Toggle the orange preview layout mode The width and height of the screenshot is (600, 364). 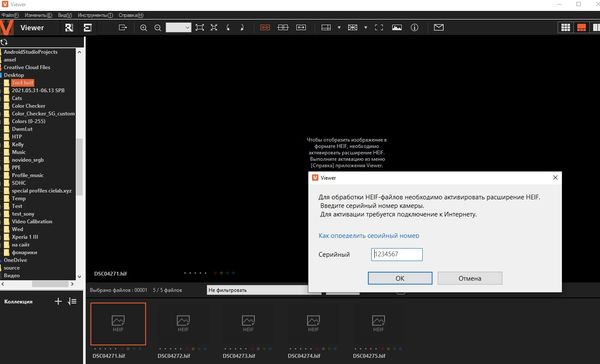pyautogui.click(x=581, y=28)
